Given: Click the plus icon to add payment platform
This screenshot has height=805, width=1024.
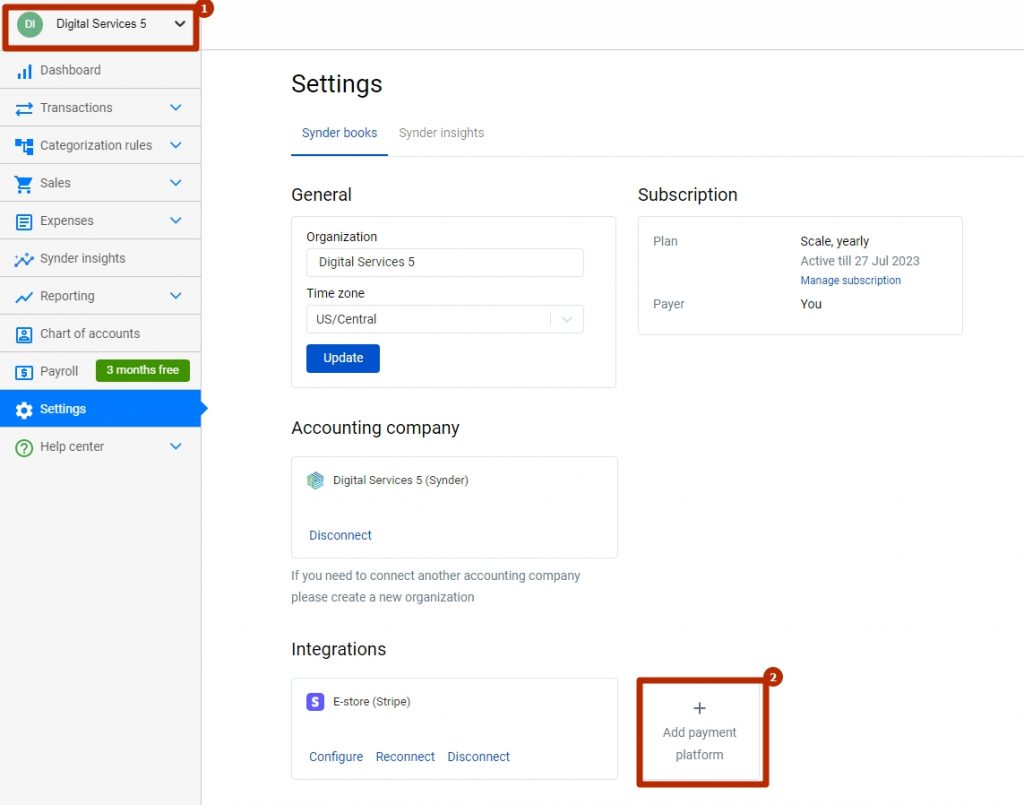Looking at the screenshot, I should (x=699, y=708).
